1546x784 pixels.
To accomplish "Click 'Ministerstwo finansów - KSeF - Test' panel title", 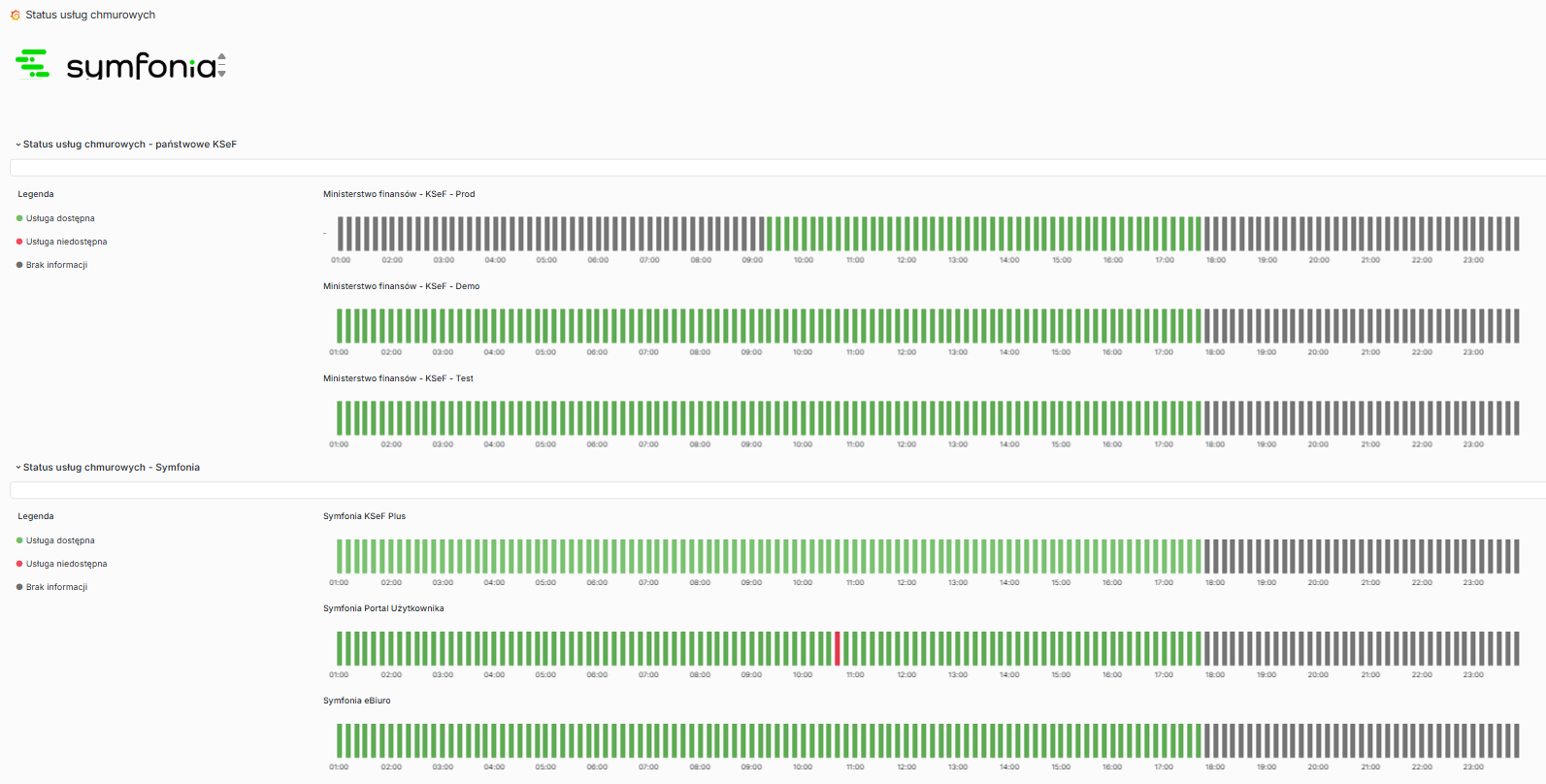I will tap(398, 378).
